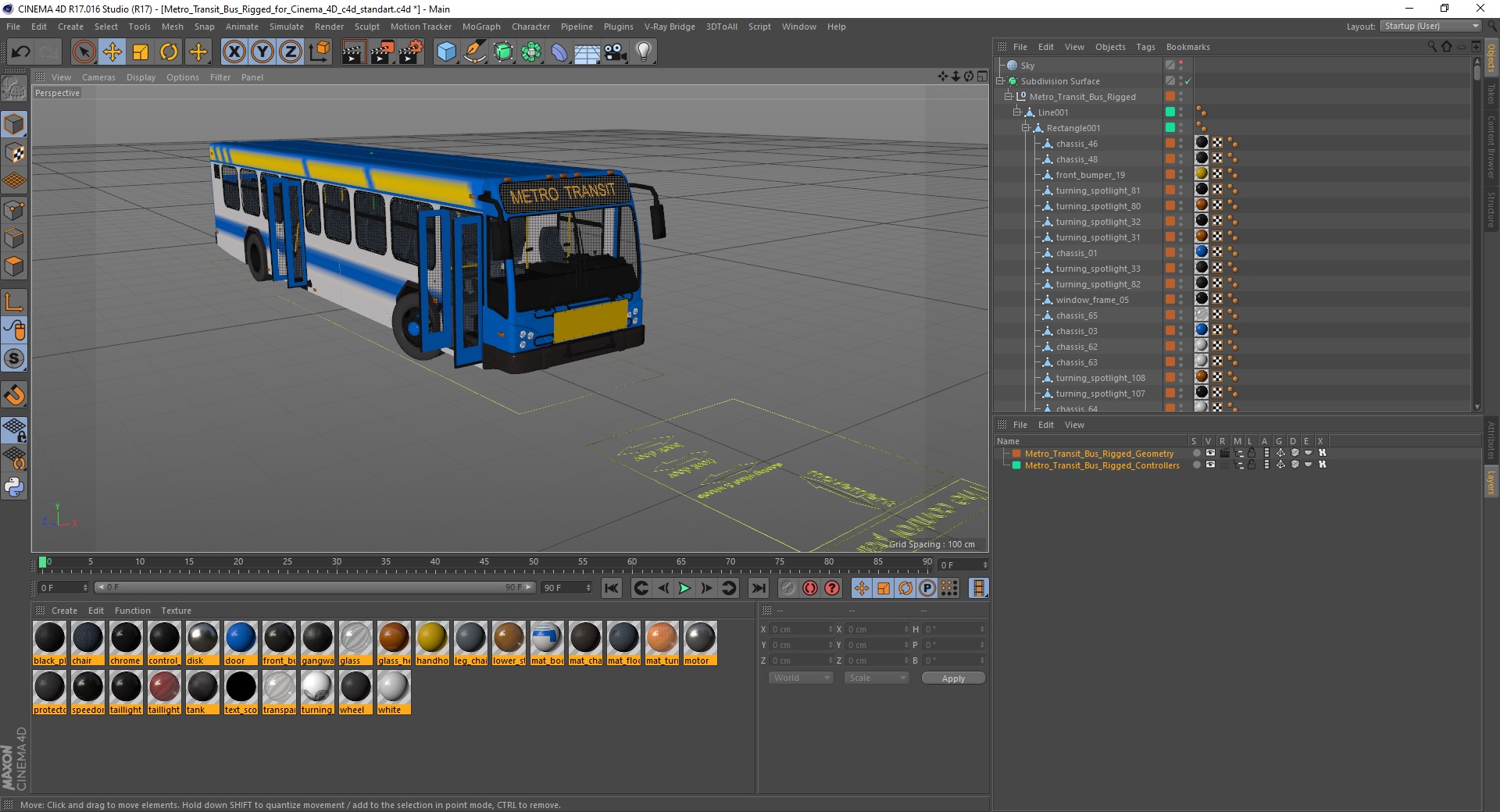The image size is (1500, 812).
Task: Collapse Metro_Transit_Bus_Rigged null
Action: point(1009,97)
